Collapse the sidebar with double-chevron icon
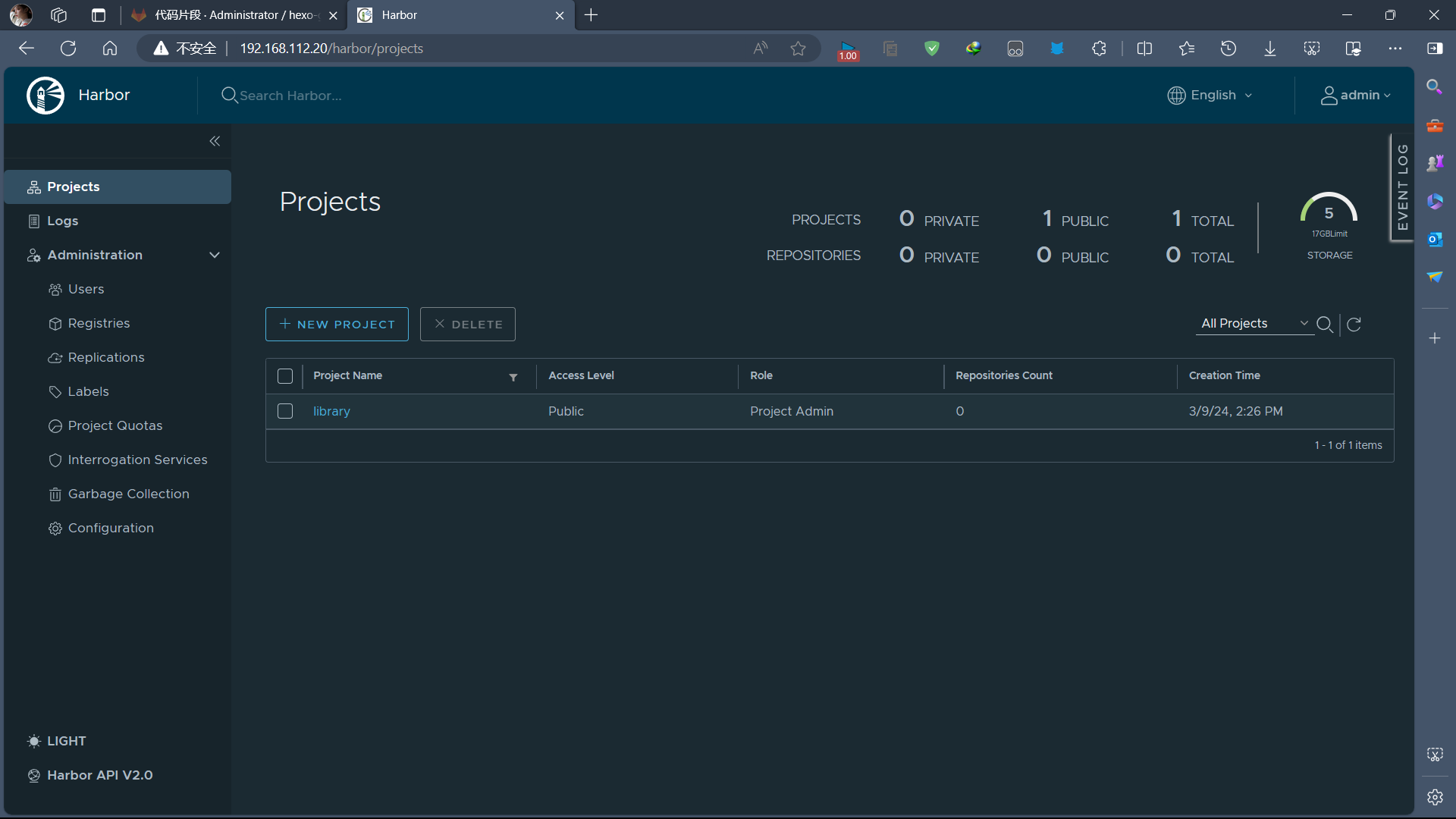Screen dimensions: 1456x819 [215, 141]
